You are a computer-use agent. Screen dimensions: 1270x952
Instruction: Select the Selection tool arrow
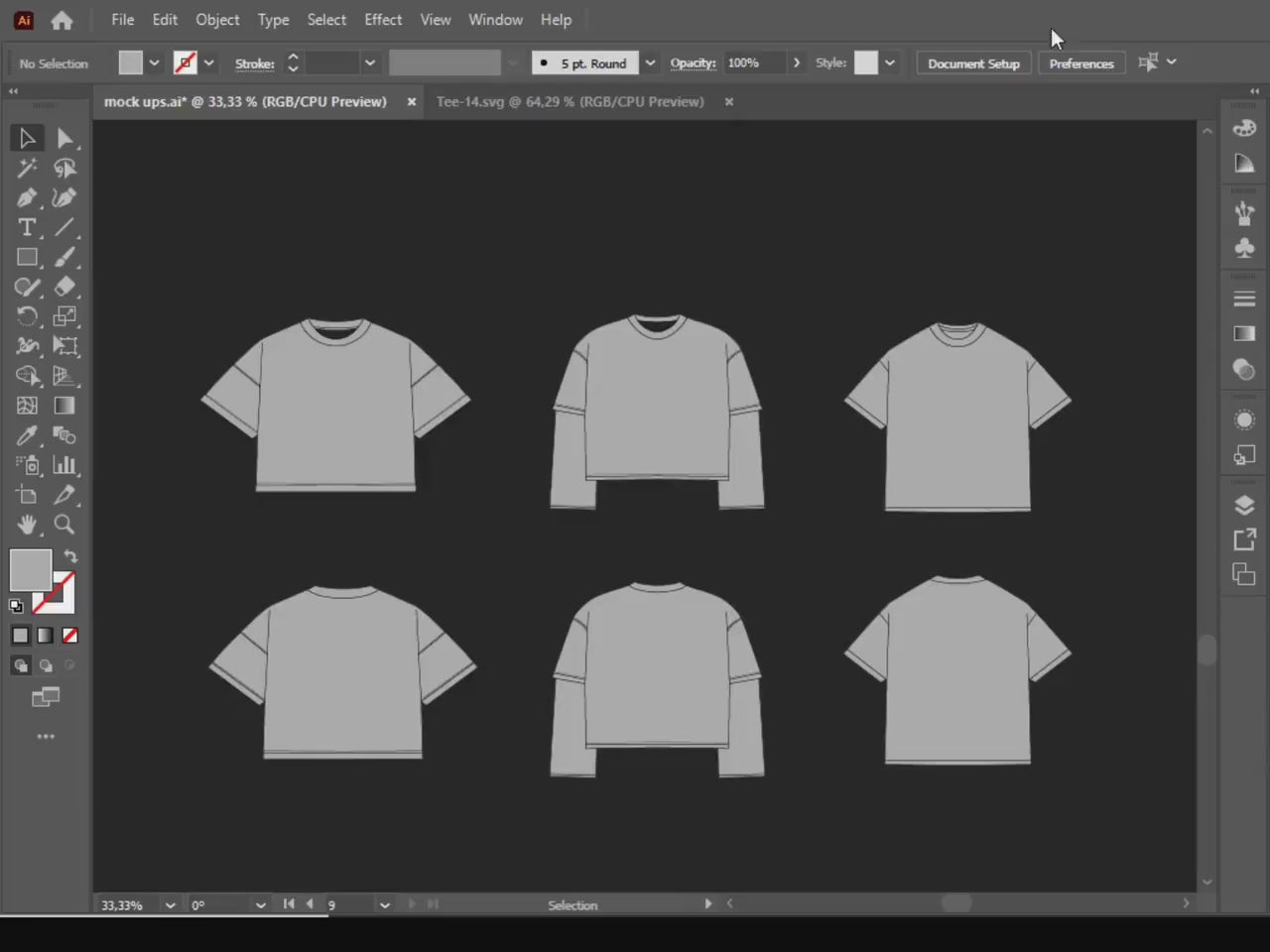(x=27, y=138)
